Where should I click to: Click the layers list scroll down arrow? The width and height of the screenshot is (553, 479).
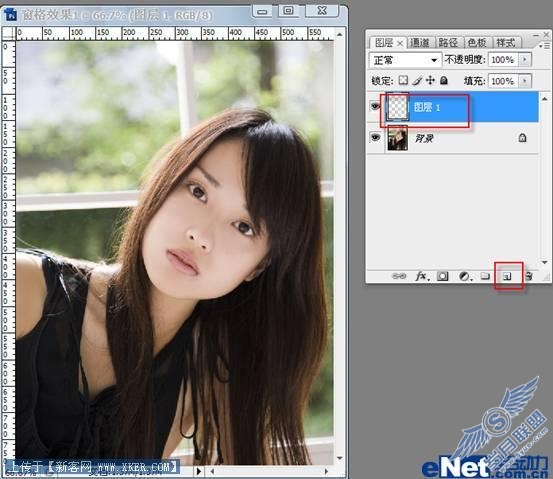pyautogui.click(x=545, y=262)
